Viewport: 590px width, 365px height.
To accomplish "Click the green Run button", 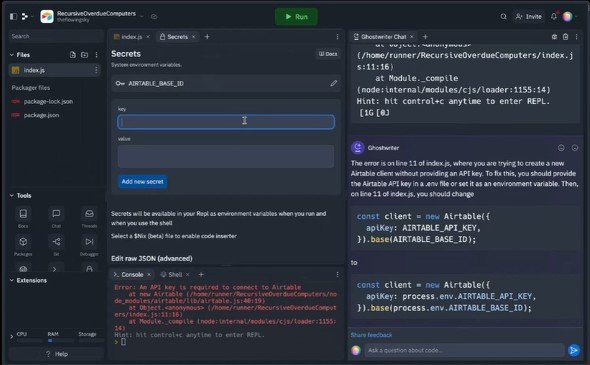I will coord(296,17).
